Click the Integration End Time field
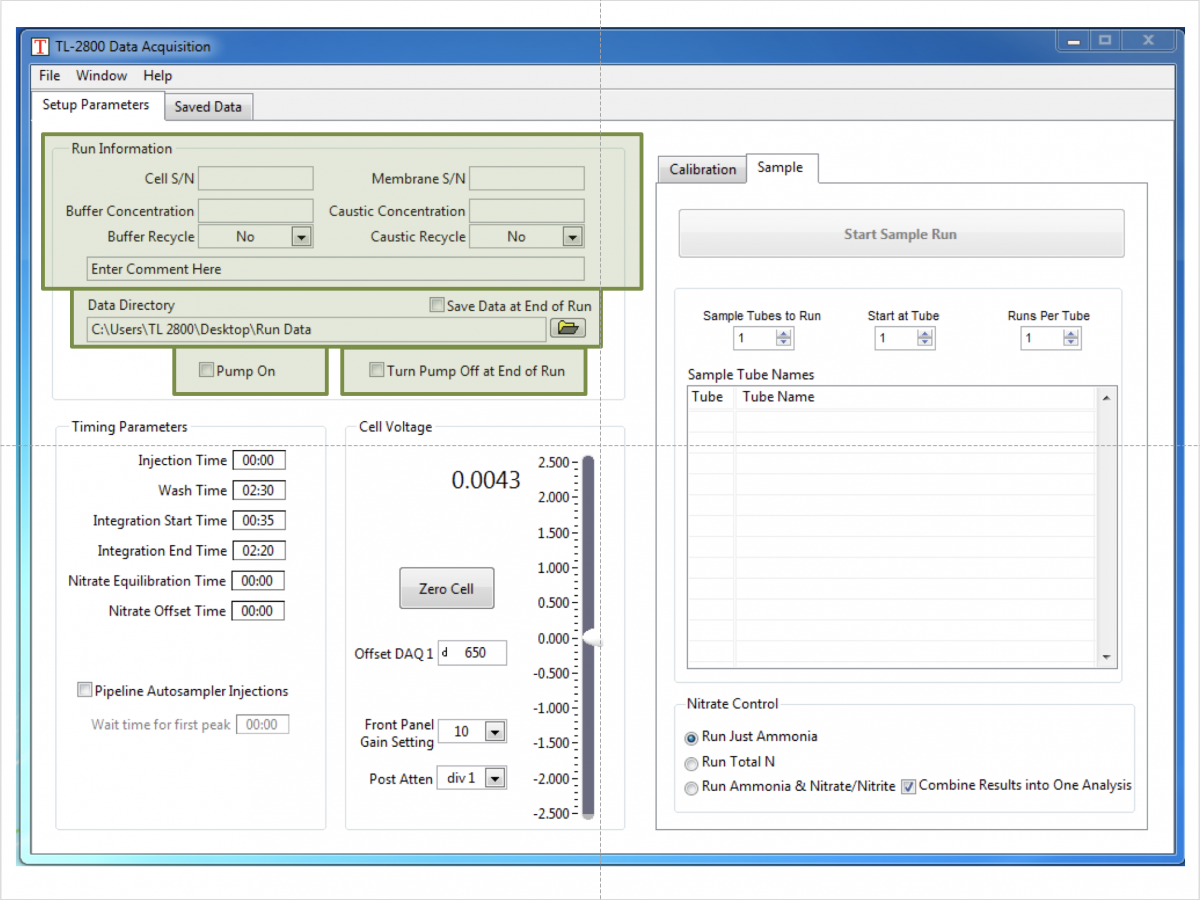The height and width of the screenshot is (900, 1200). pos(259,551)
